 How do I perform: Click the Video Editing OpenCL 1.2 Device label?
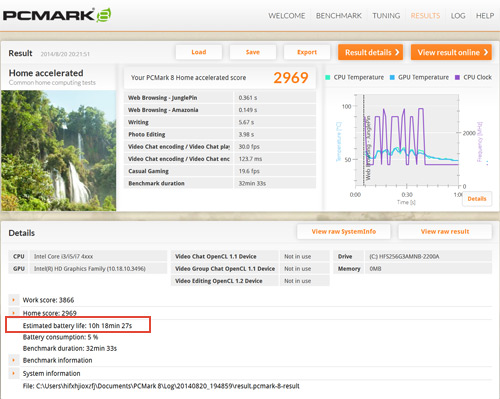pos(219,281)
